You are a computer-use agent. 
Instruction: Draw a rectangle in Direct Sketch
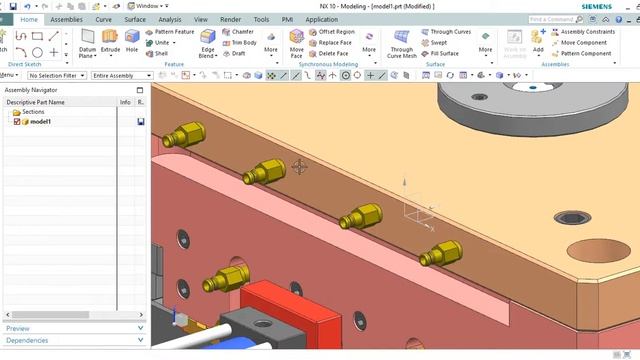point(37,36)
